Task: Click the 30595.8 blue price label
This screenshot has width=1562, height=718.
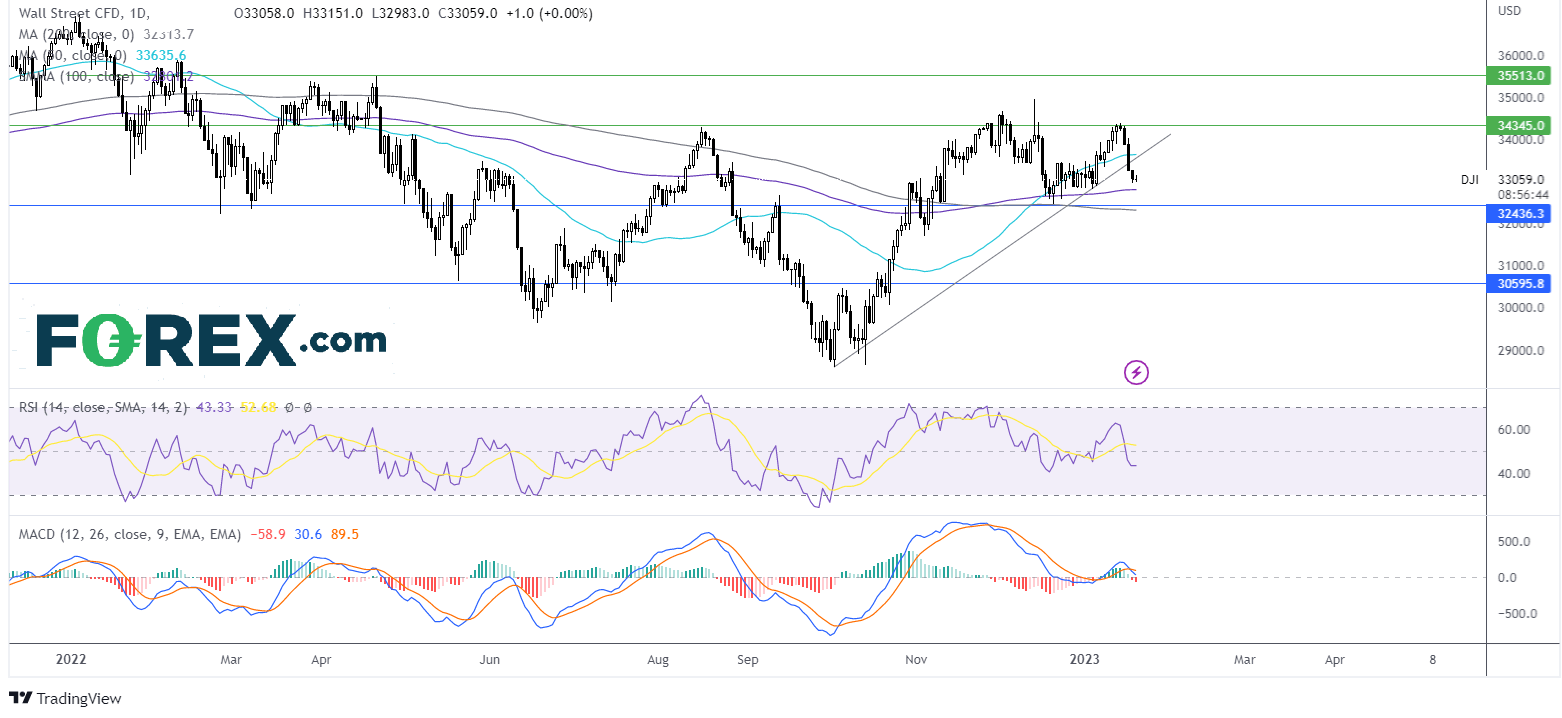Action: (x=1521, y=283)
